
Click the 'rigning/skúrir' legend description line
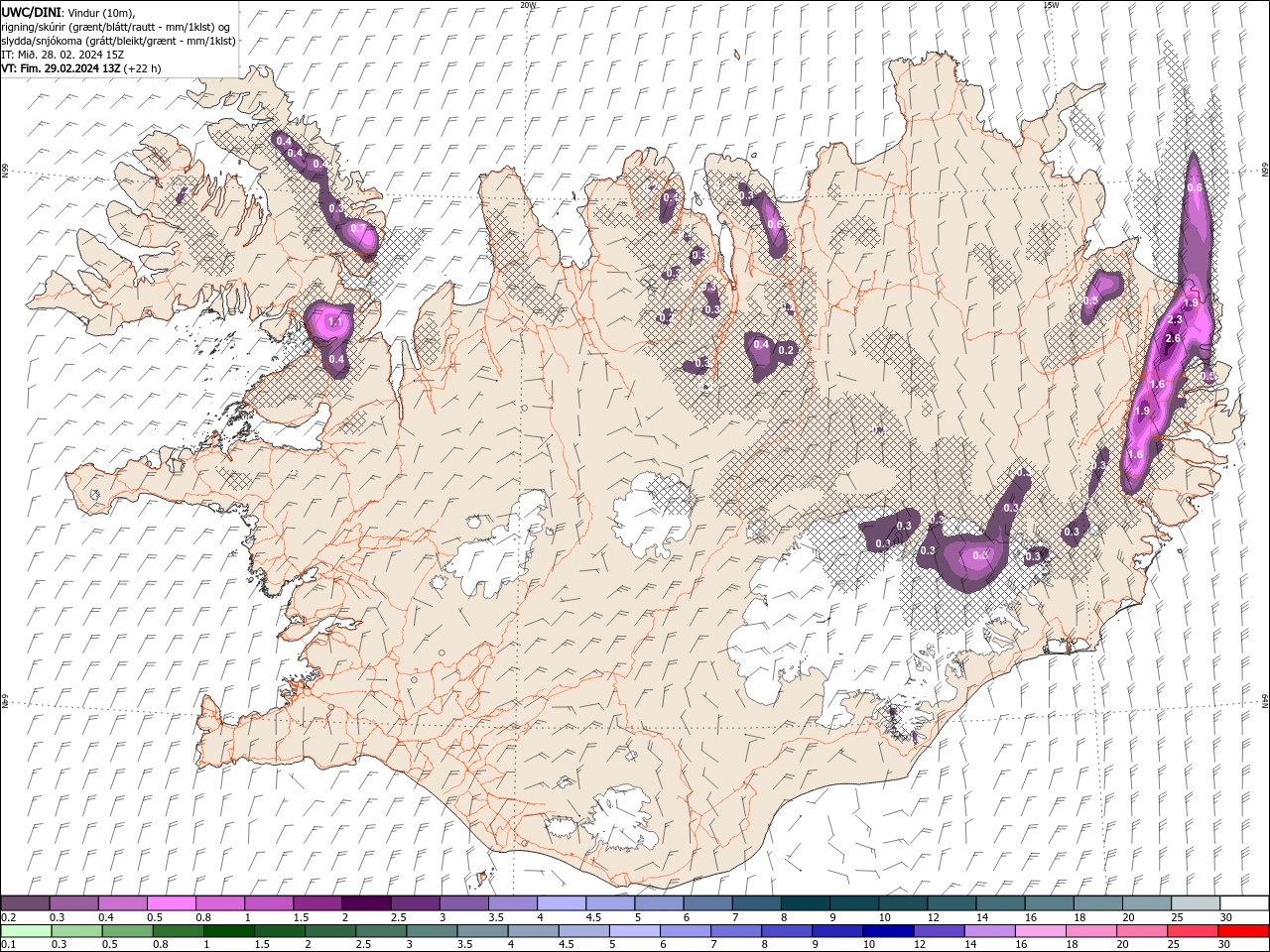[x=116, y=26]
